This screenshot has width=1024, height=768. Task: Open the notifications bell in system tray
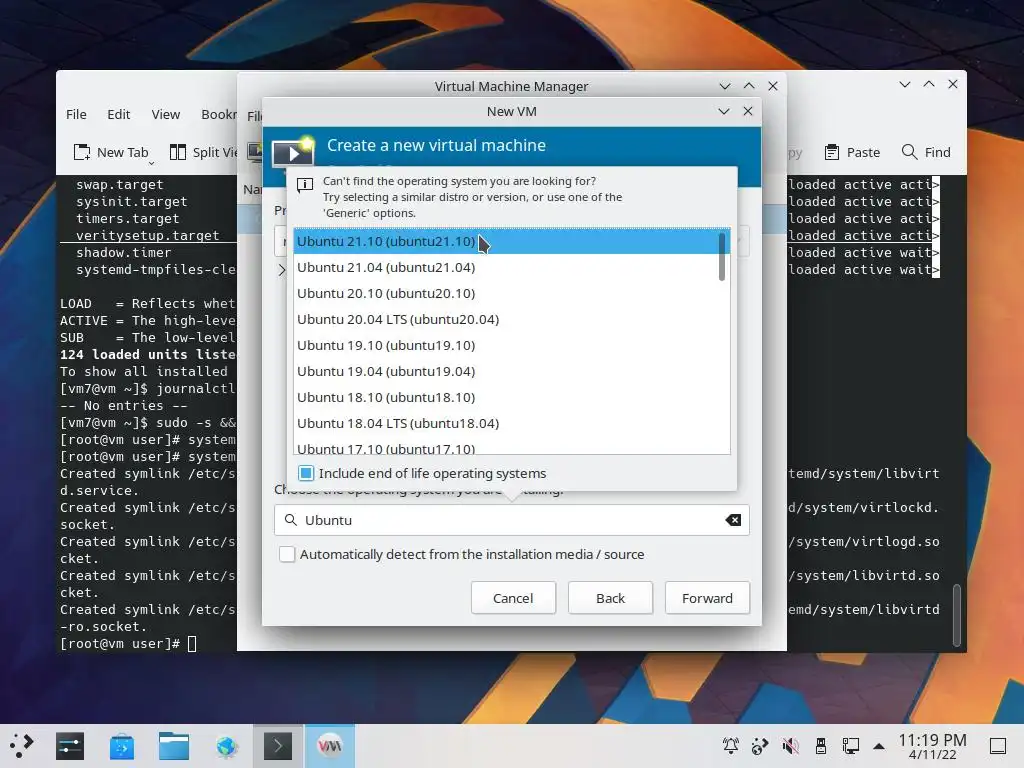(x=731, y=746)
